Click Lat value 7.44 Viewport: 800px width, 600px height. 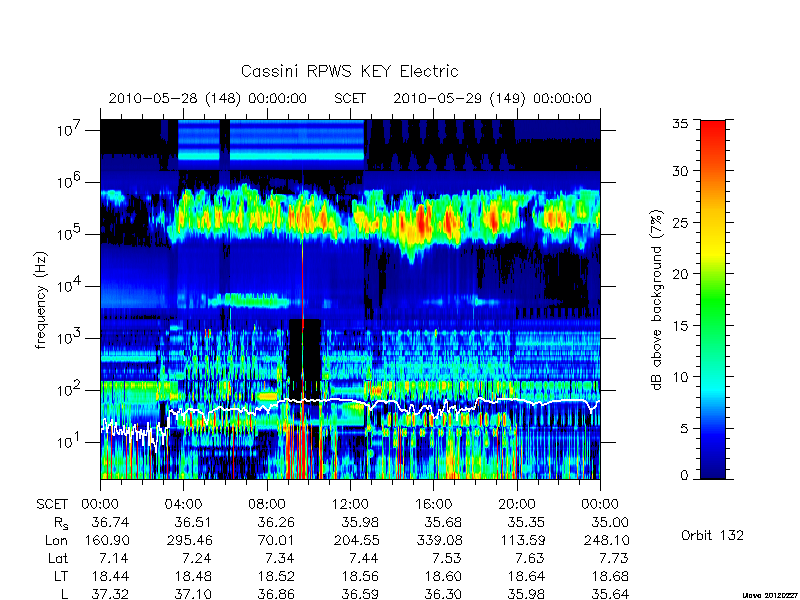(363, 558)
